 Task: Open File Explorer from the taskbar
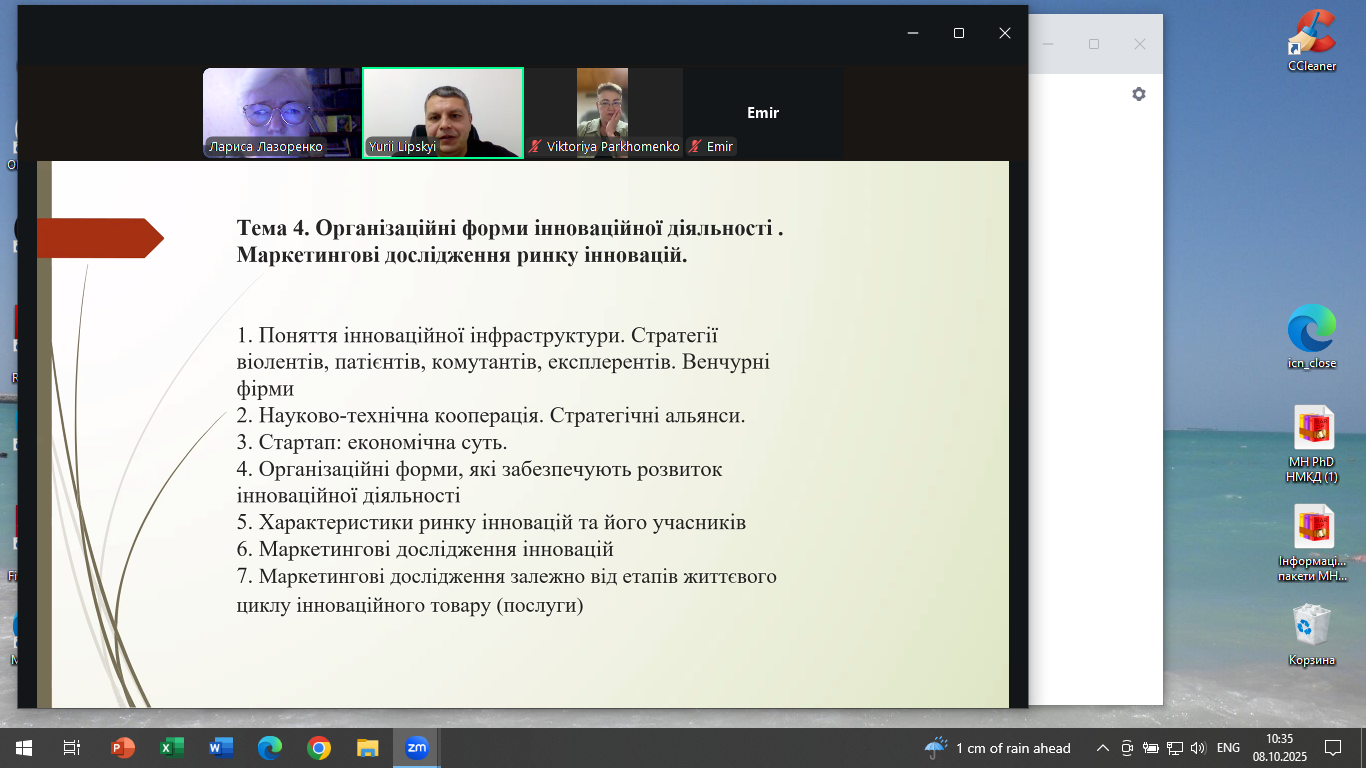368,748
